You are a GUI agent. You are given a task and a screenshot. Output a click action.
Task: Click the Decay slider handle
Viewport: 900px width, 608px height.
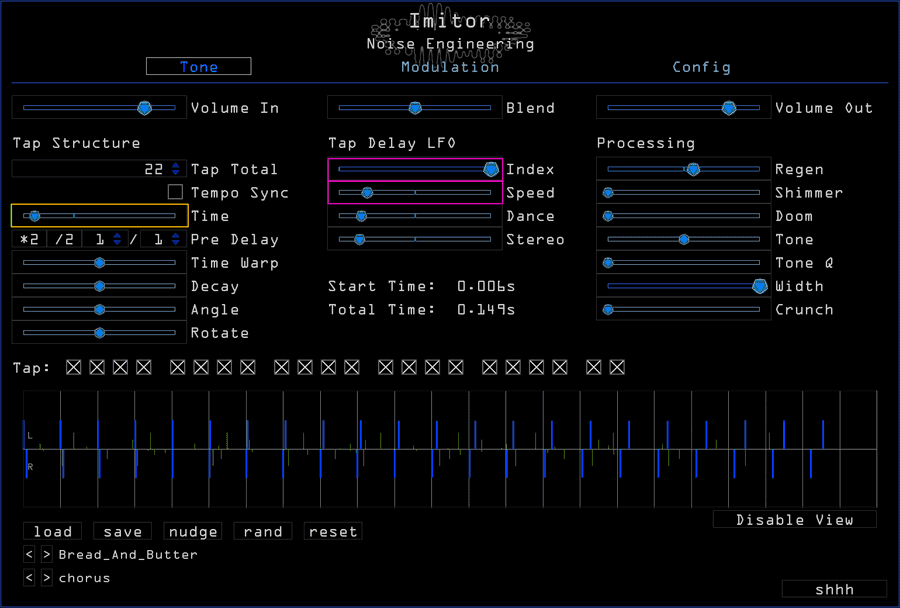click(99, 286)
